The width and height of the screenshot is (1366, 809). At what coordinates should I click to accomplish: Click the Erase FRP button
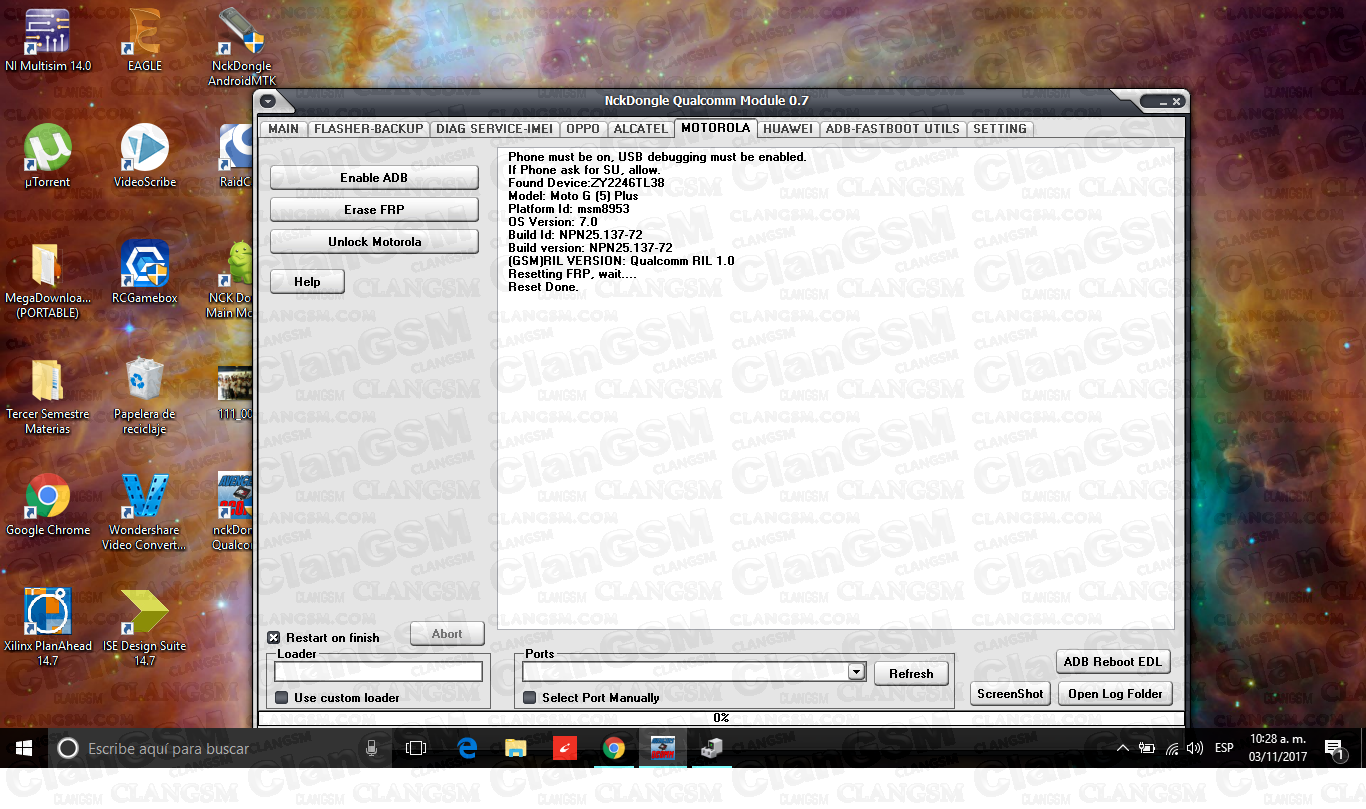pos(374,210)
